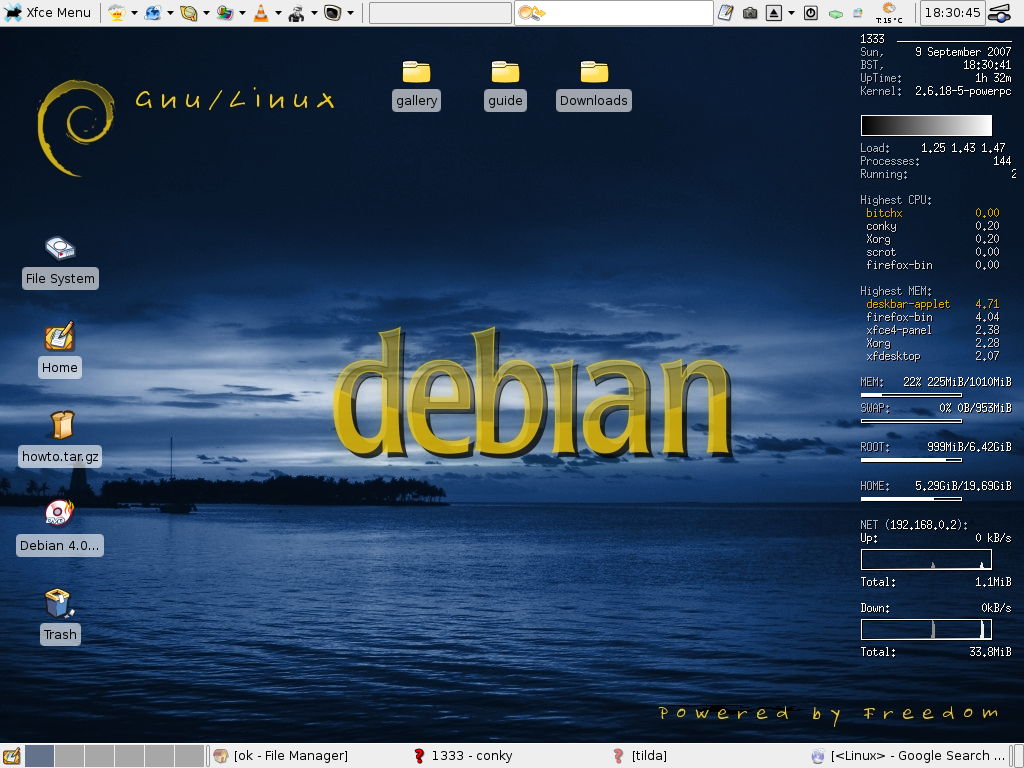This screenshot has height=768, width=1024.
Task: Select the Debian 4.0 DVD icon
Action: pos(59,528)
